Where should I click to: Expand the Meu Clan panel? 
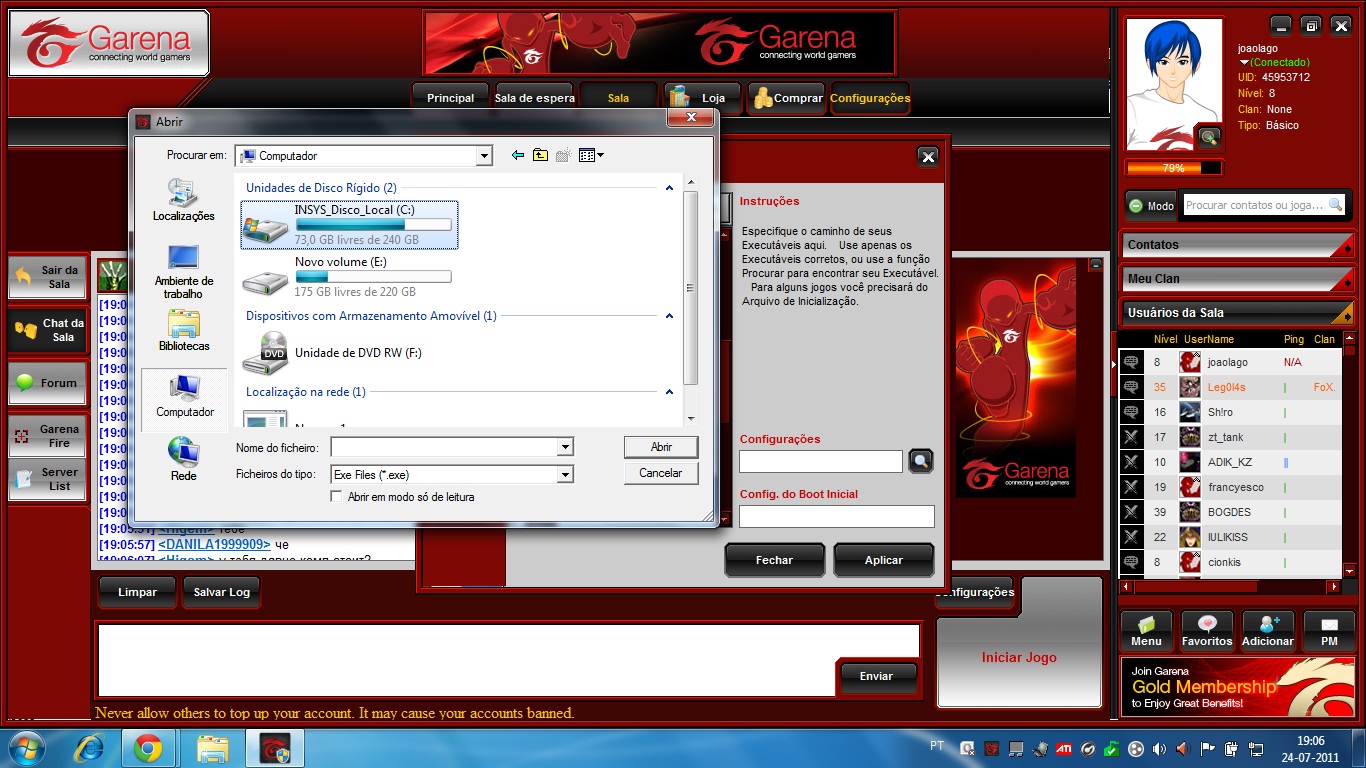[x=1237, y=279]
